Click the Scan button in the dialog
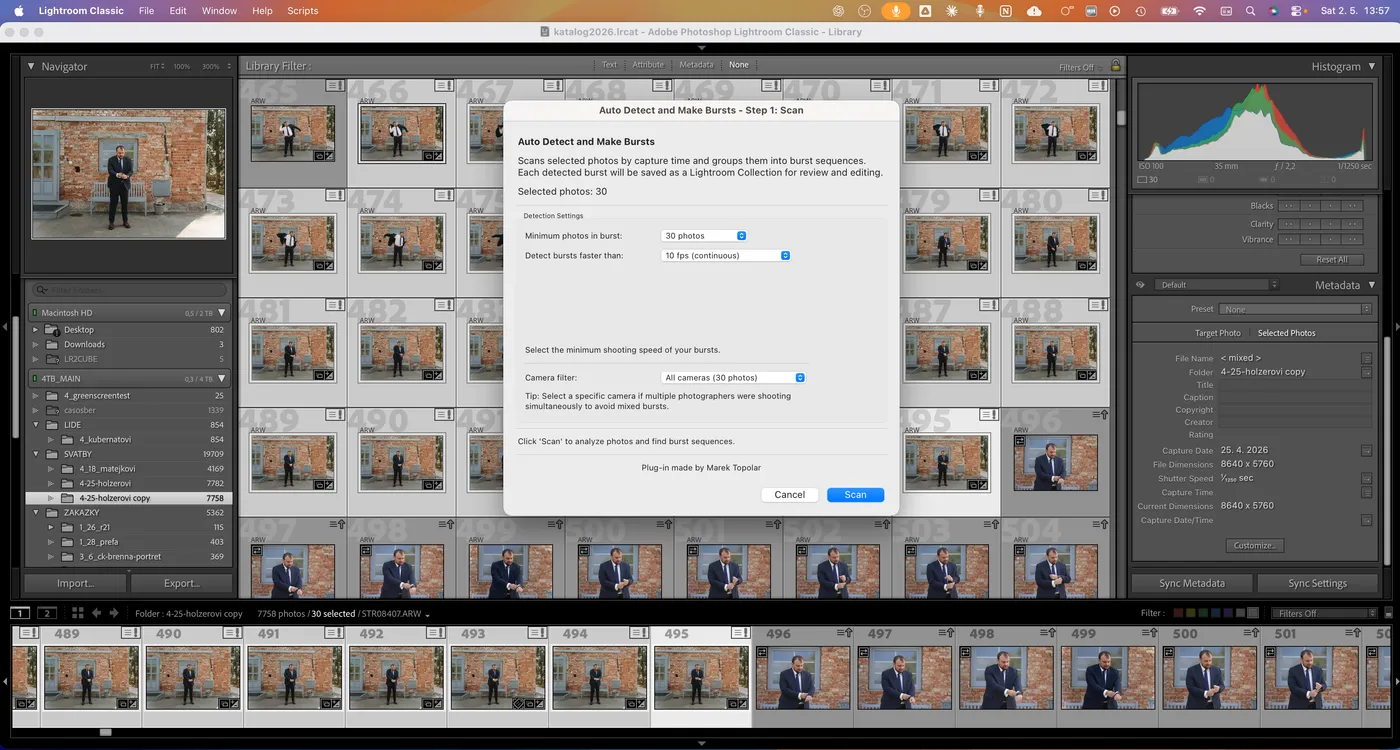The width and height of the screenshot is (1400, 750). tap(855, 494)
